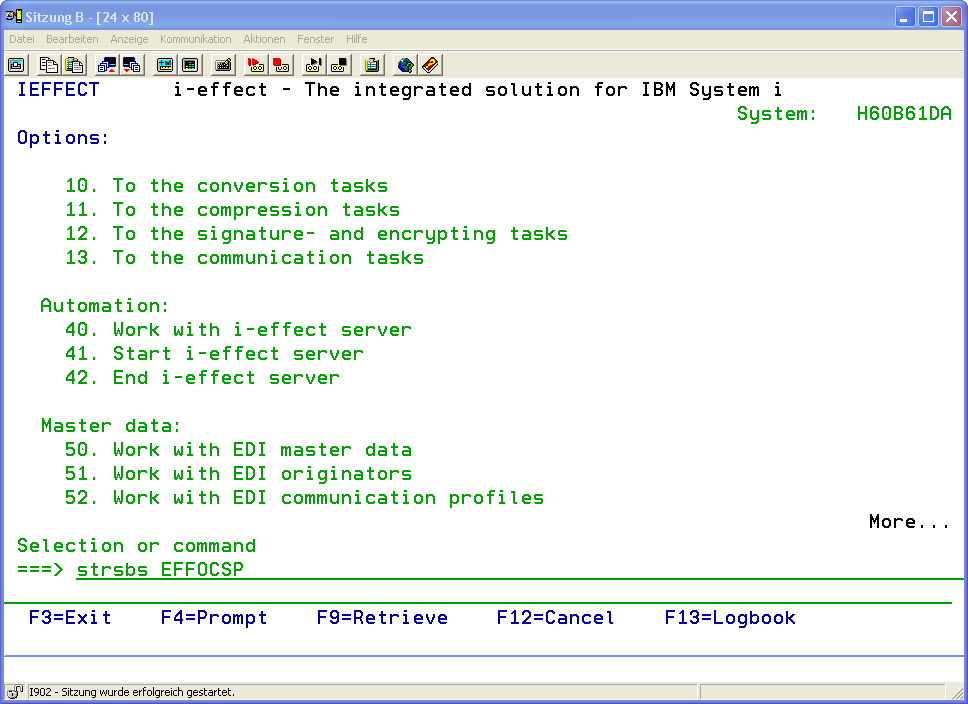
Task: Click the Paste clipboard toolbar icon
Action: pyautogui.click(x=74, y=65)
